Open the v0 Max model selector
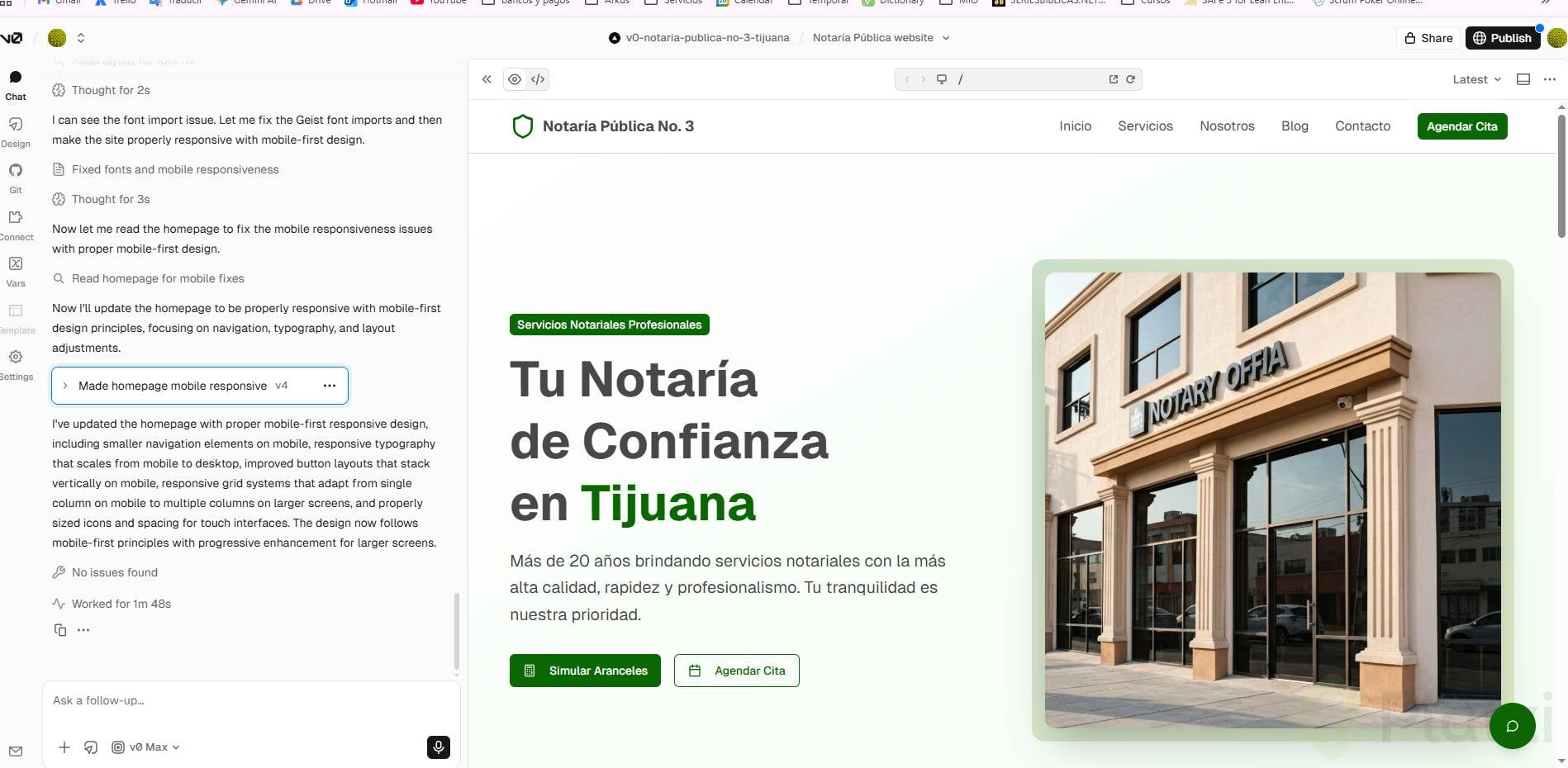 click(146, 747)
